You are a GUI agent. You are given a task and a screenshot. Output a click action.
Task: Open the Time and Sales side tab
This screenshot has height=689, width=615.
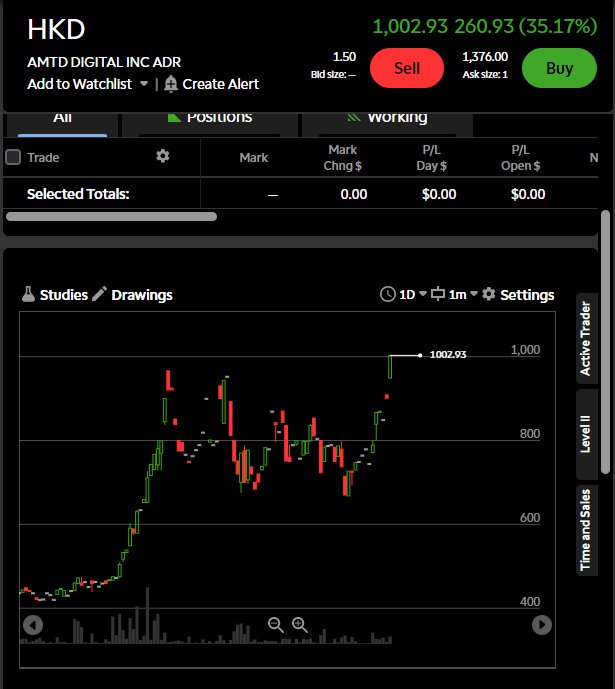pyautogui.click(x=586, y=530)
